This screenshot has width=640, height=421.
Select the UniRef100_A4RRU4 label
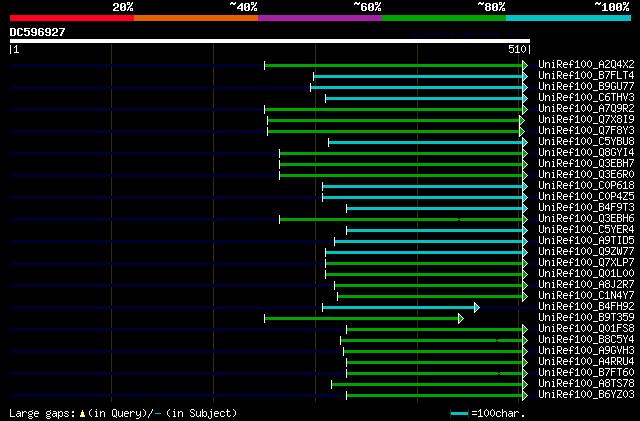tap(586, 362)
